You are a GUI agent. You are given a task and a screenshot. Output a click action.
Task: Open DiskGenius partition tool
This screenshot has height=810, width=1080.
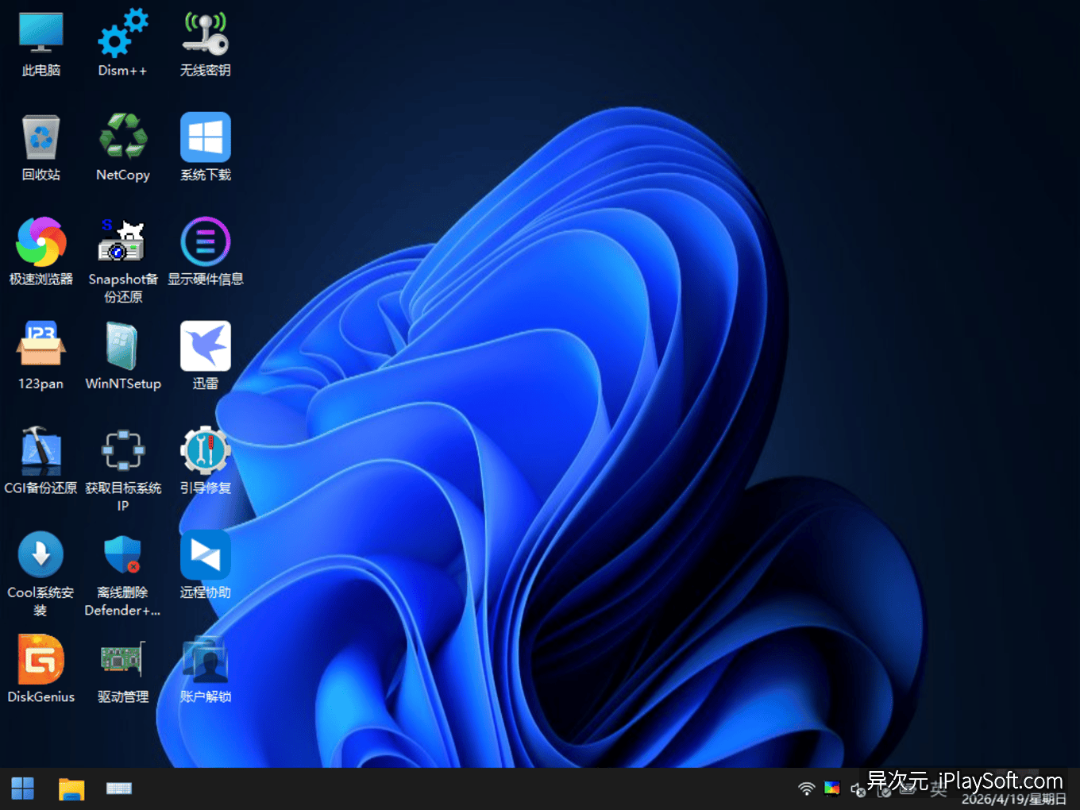[x=41, y=669]
